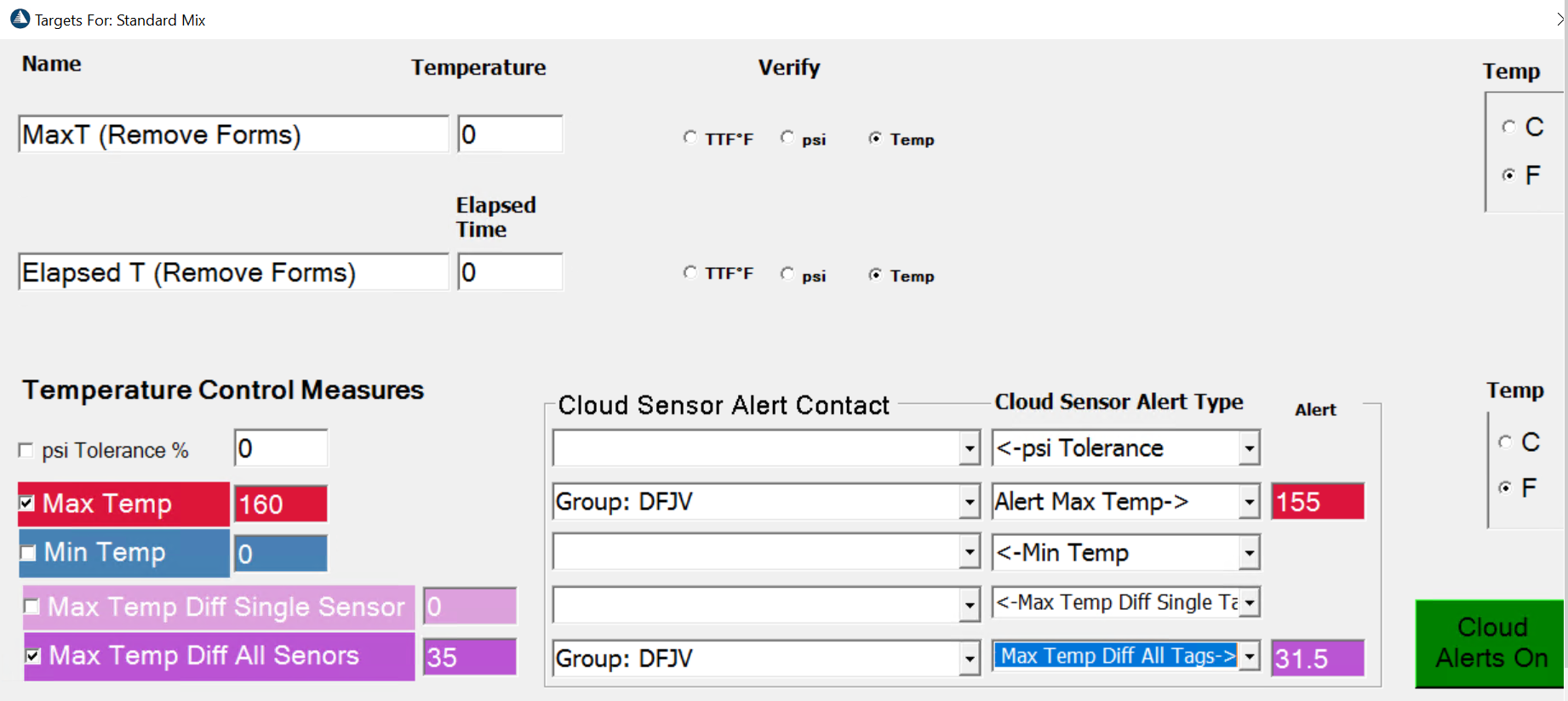
Task: Choose C in the lower Temp unit group
Action: [x=1506, y=442]
